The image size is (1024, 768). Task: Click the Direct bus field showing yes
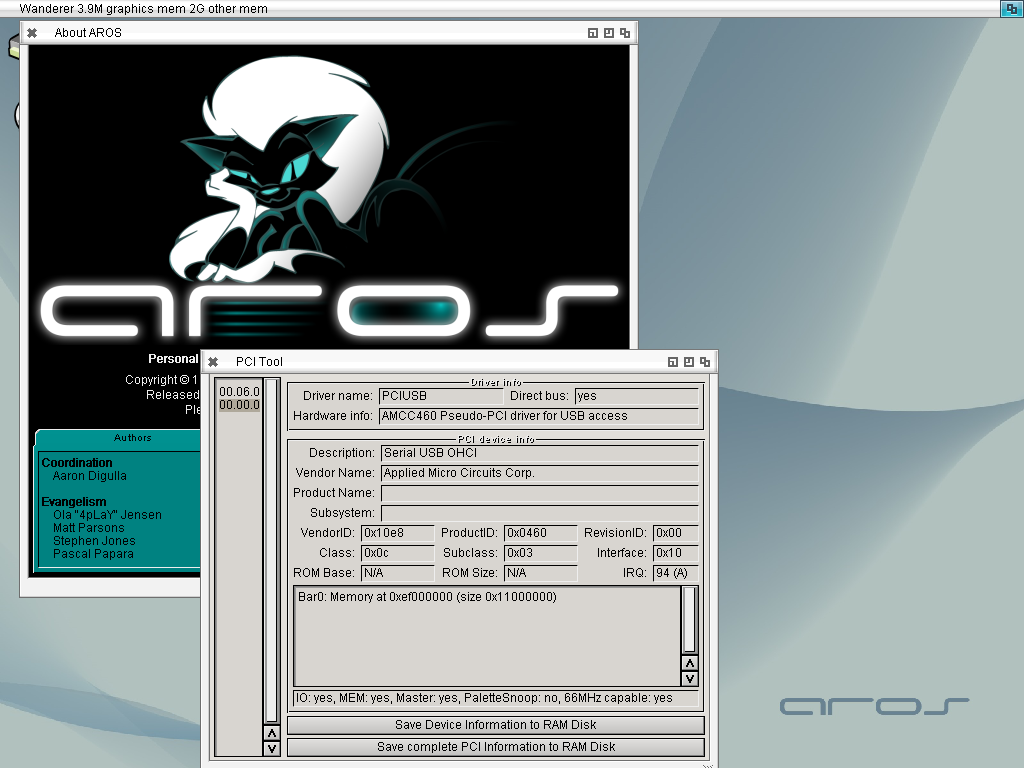pyautogui.click(x=637, y=396)
